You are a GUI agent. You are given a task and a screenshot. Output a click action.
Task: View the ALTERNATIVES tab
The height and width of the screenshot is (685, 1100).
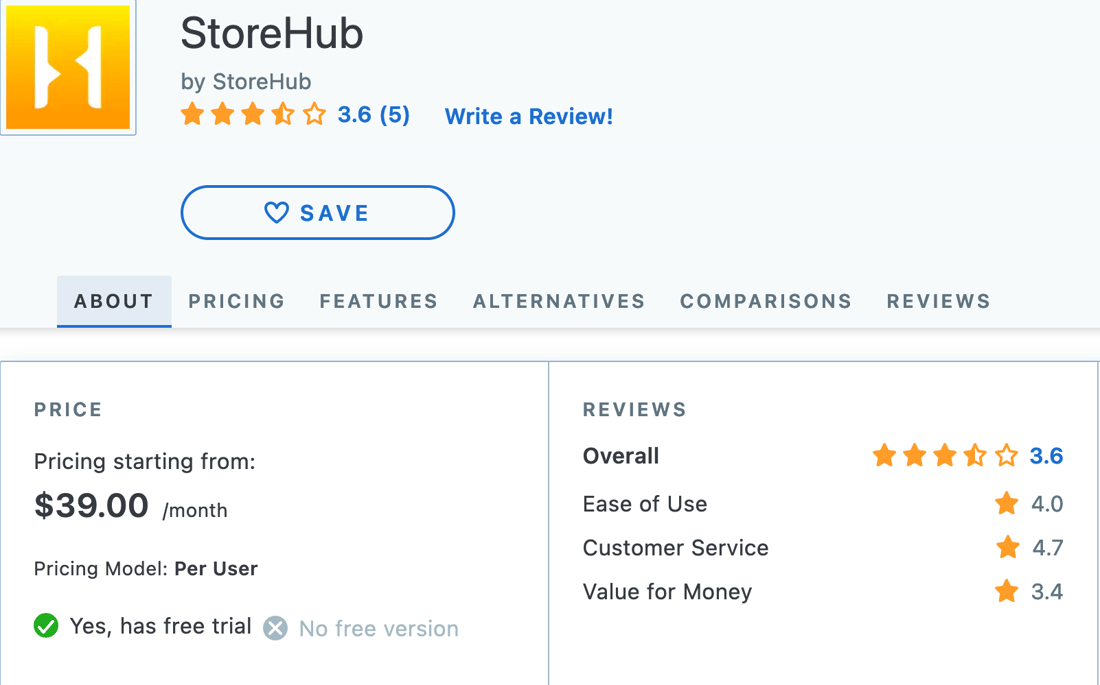[x=558, y=301]
